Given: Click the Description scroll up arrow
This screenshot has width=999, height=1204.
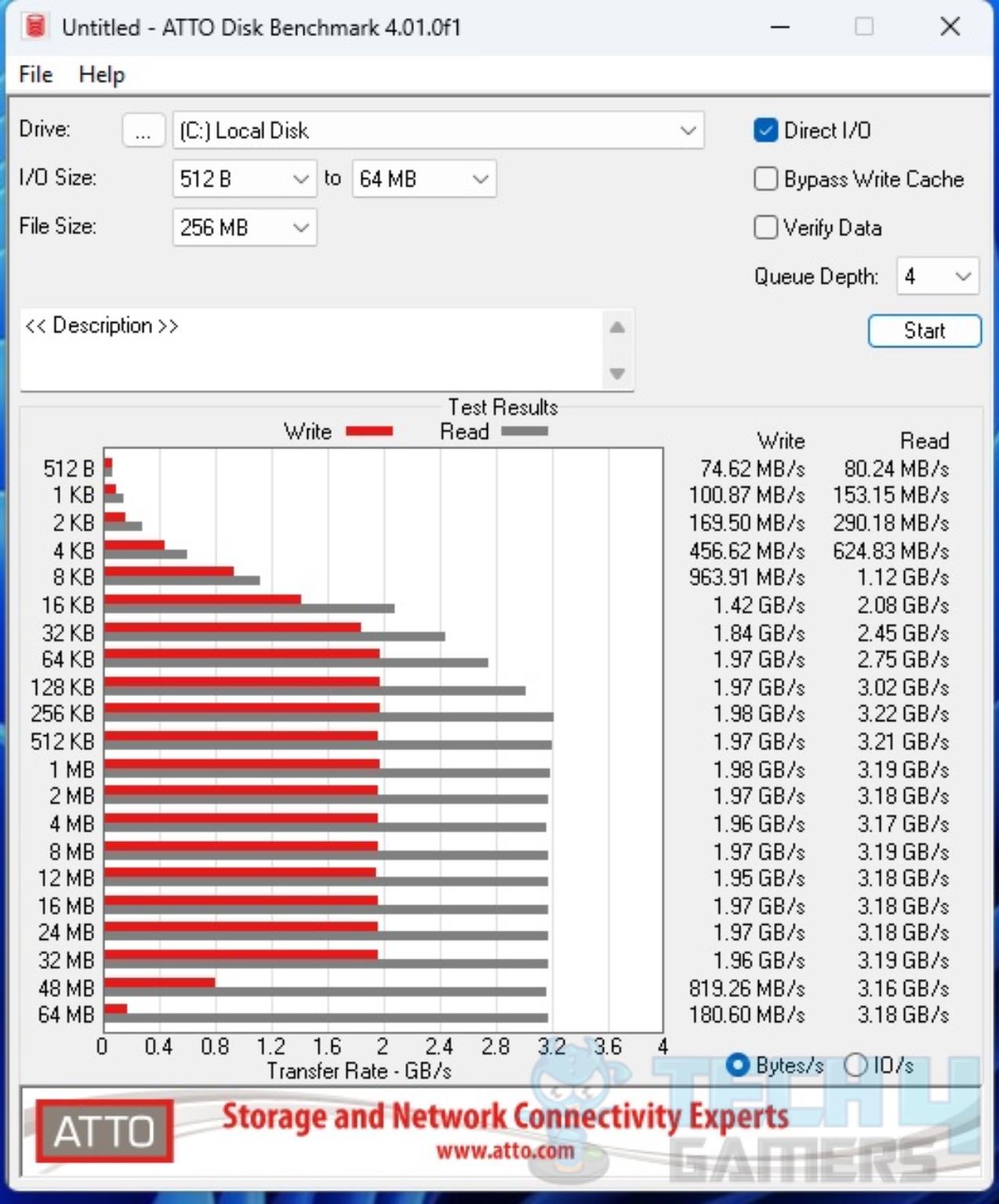Looking at the screenshot, I should coord(617,328).
